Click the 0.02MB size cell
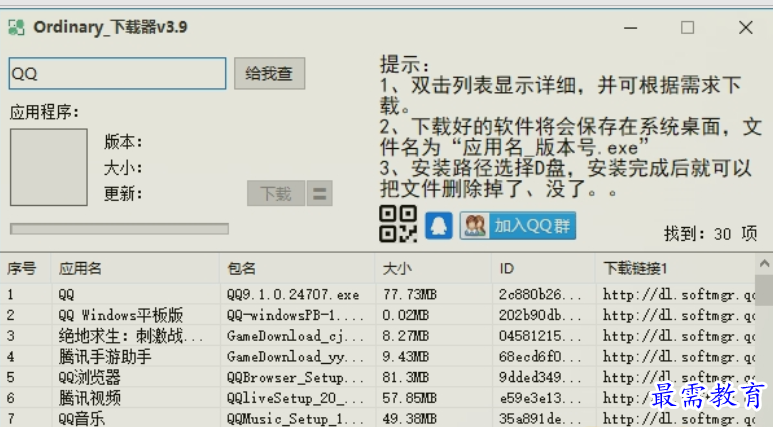The width and height of the screenshot is (773, 427). tap(406, 316)
